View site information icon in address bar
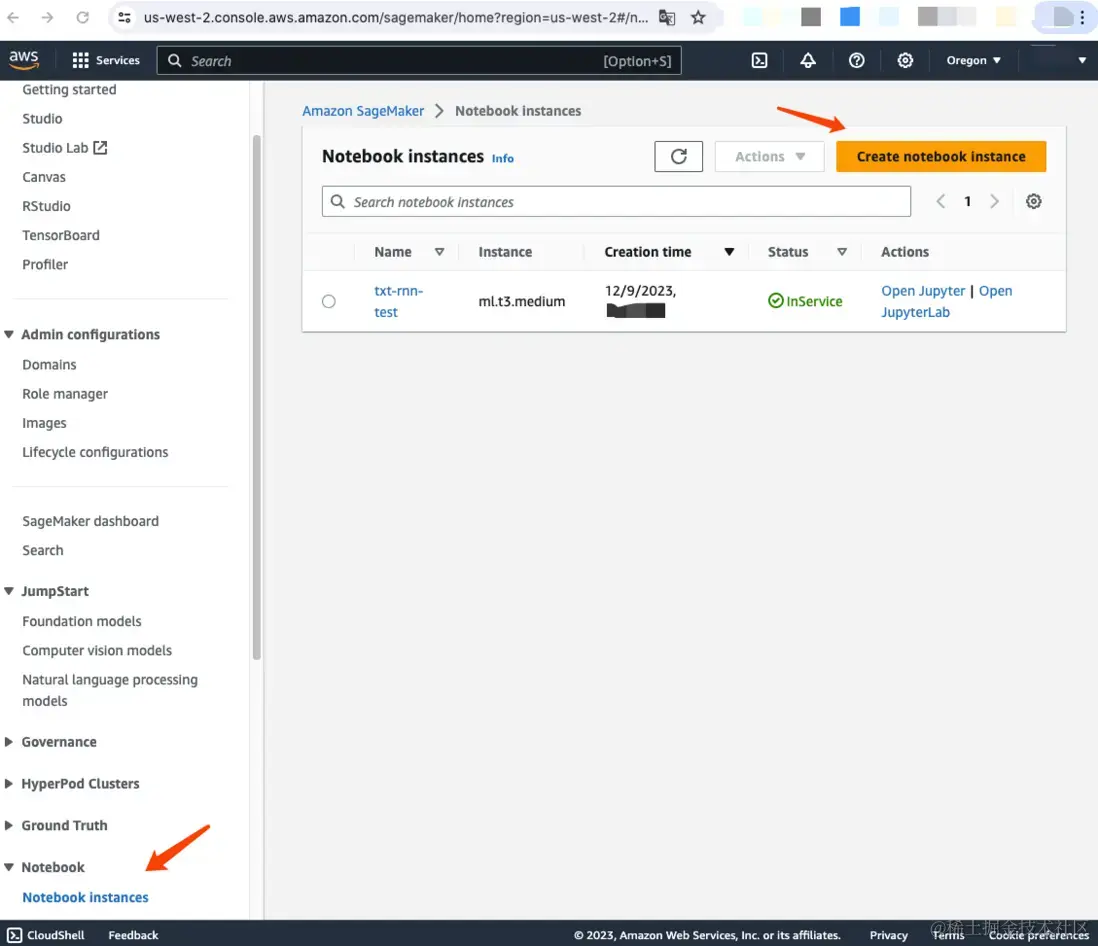This screenshot has width=1098, height=946. (124, 18)
